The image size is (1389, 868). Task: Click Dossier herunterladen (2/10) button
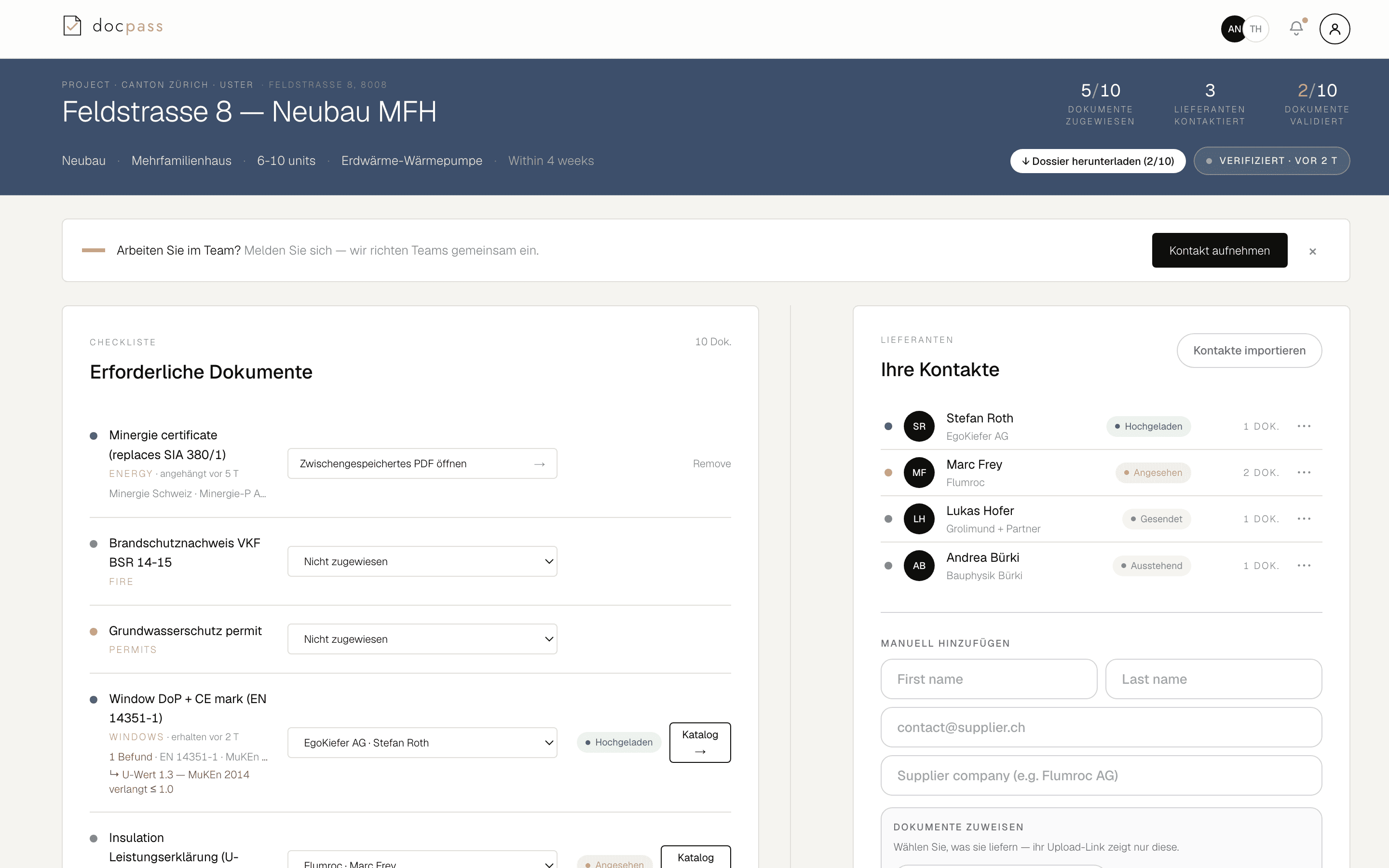tap(1097, 162)
